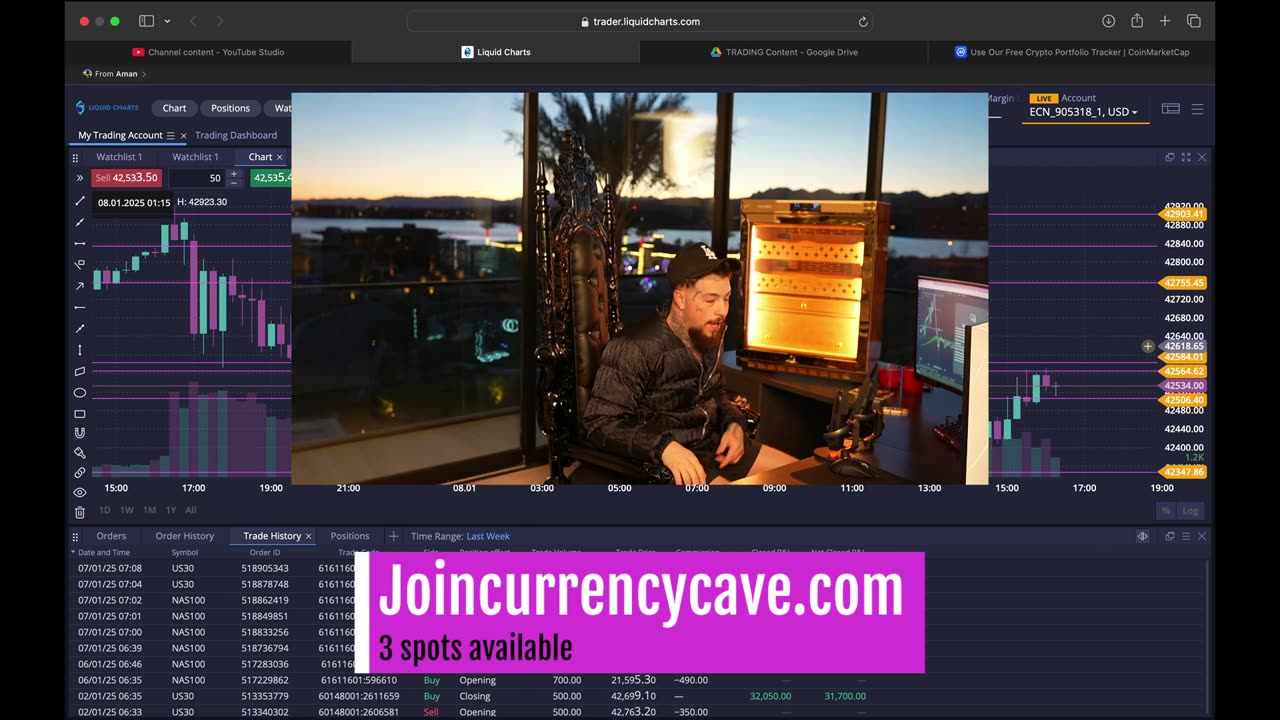Toggle the magnet snap tool
Screen dimensions: 1280x720
pyautogui.click(x=80, y=433)
